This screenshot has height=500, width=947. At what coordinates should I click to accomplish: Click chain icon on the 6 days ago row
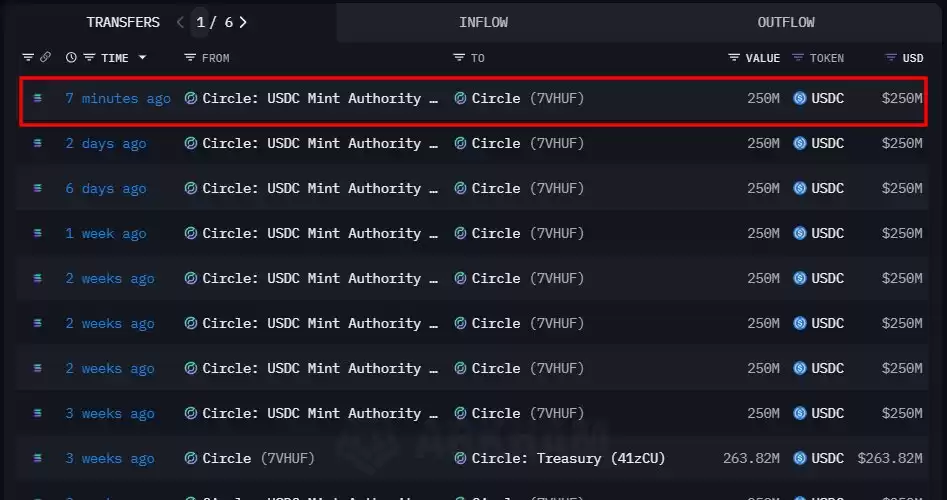coord(37,188)
